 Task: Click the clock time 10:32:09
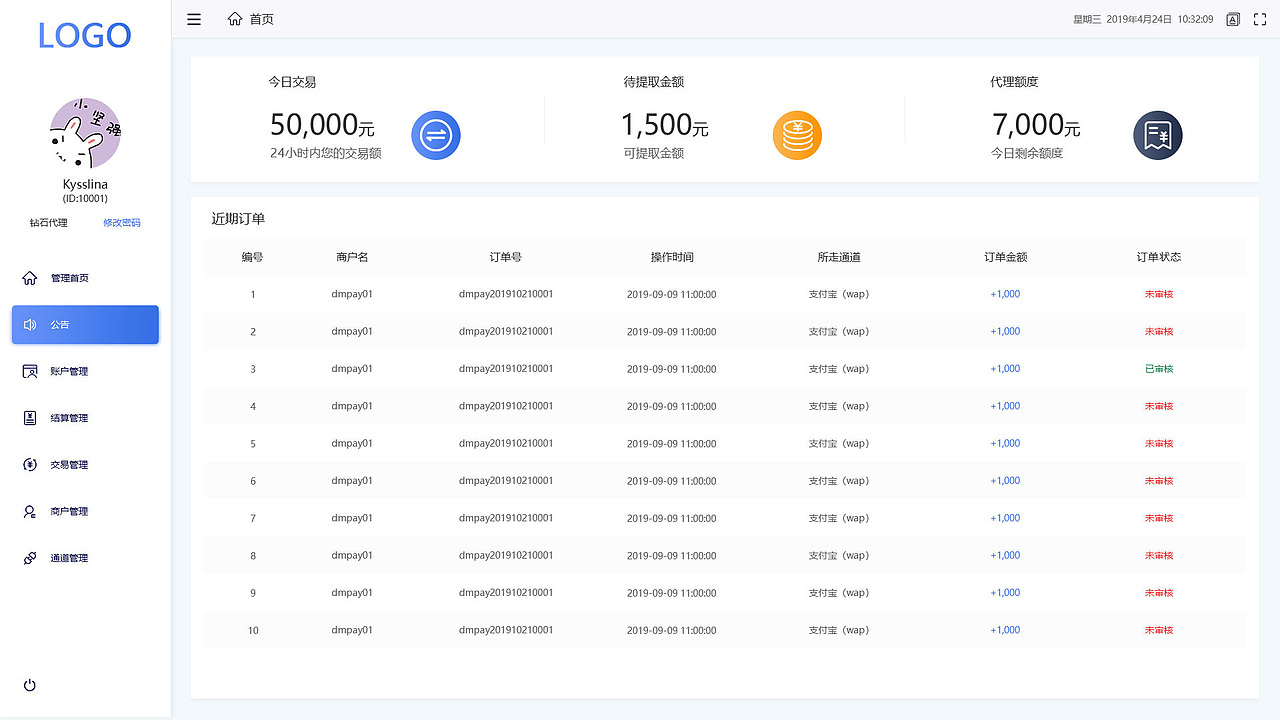1195,19
